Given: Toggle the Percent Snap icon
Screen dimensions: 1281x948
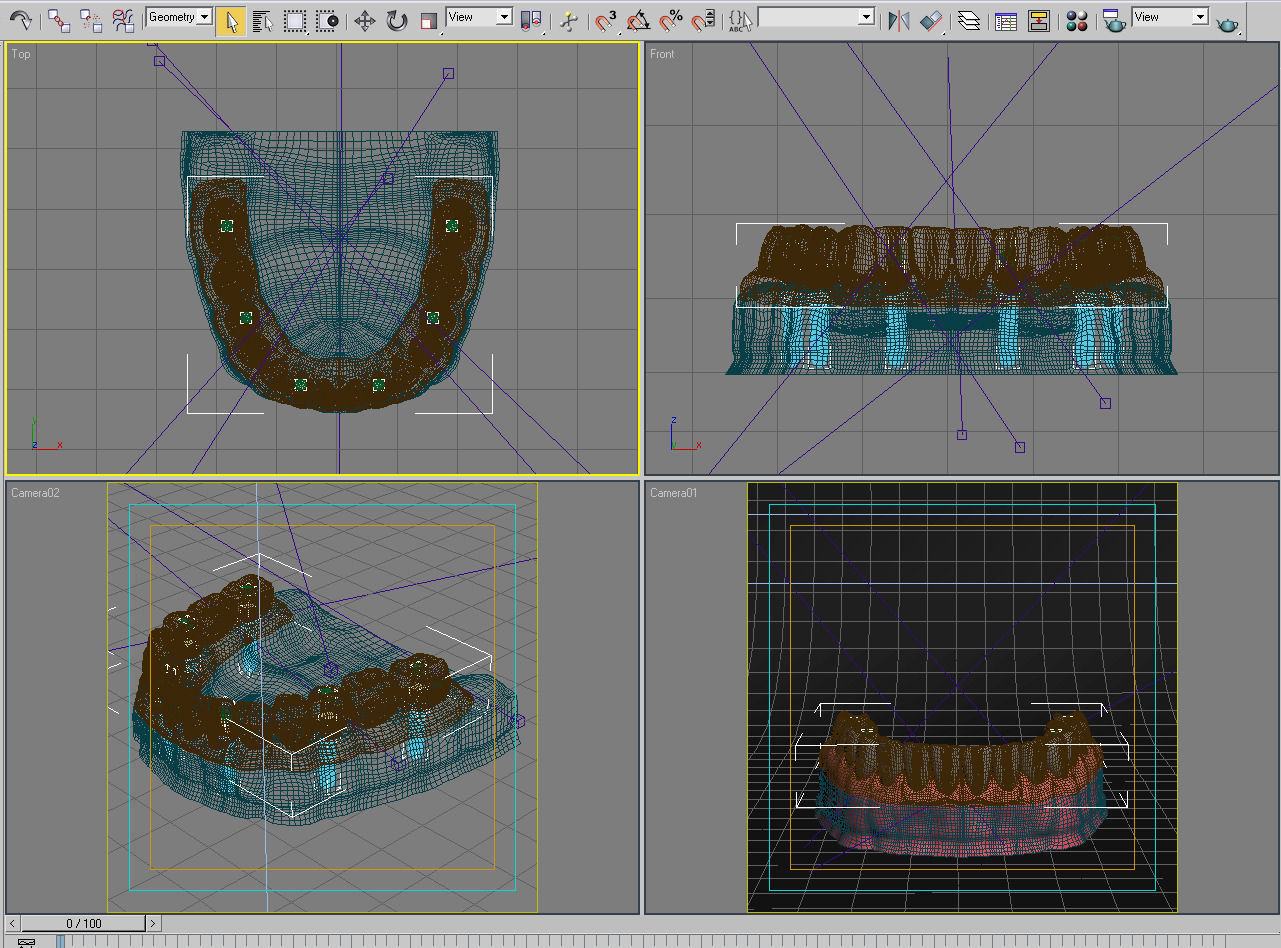Looking at the screenshot, I should 671,20.
